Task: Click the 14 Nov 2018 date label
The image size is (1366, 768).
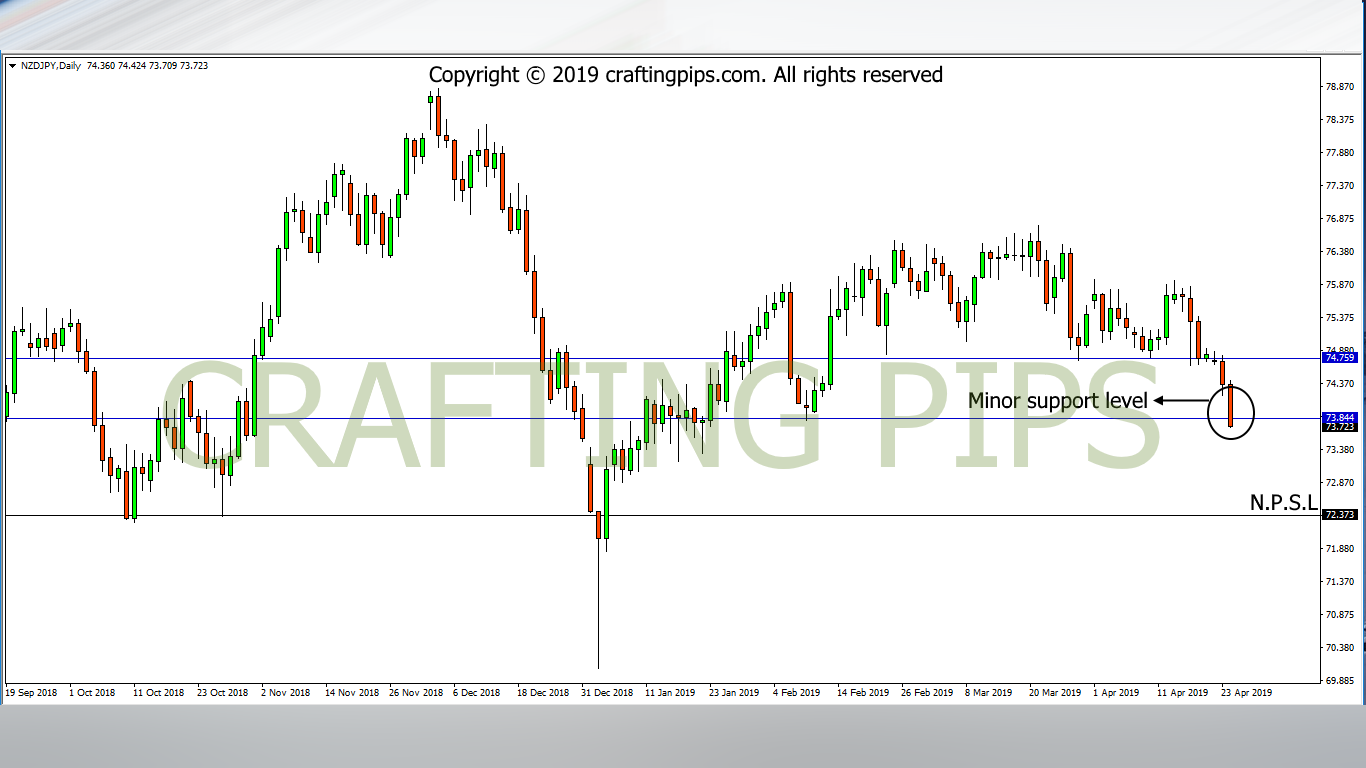Action: [x=350, y=692]
